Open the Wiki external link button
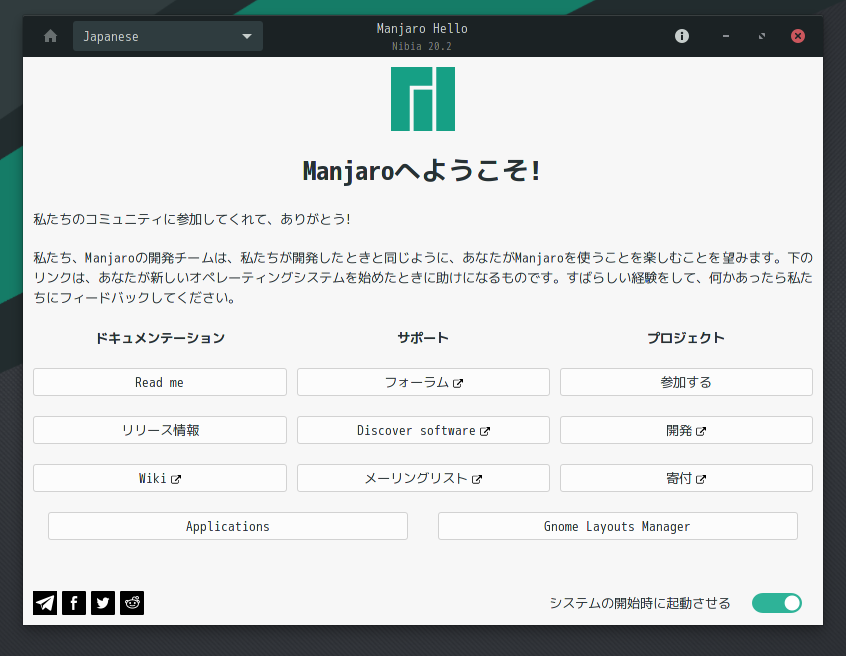Viewport: 846px width, 656px height. coord(160,478)
